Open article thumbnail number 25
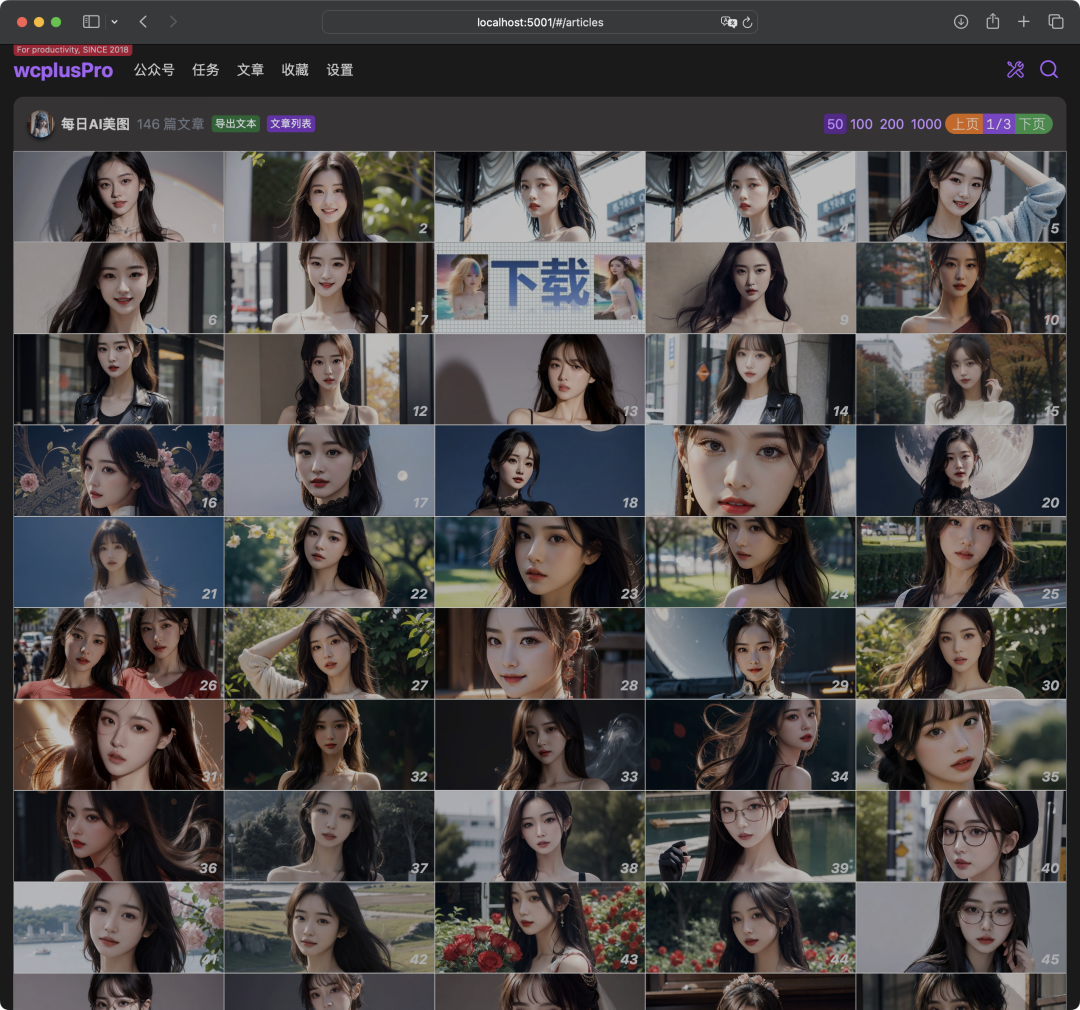The height and width of the screenshot is (1010, 1080). coord(961,562)
